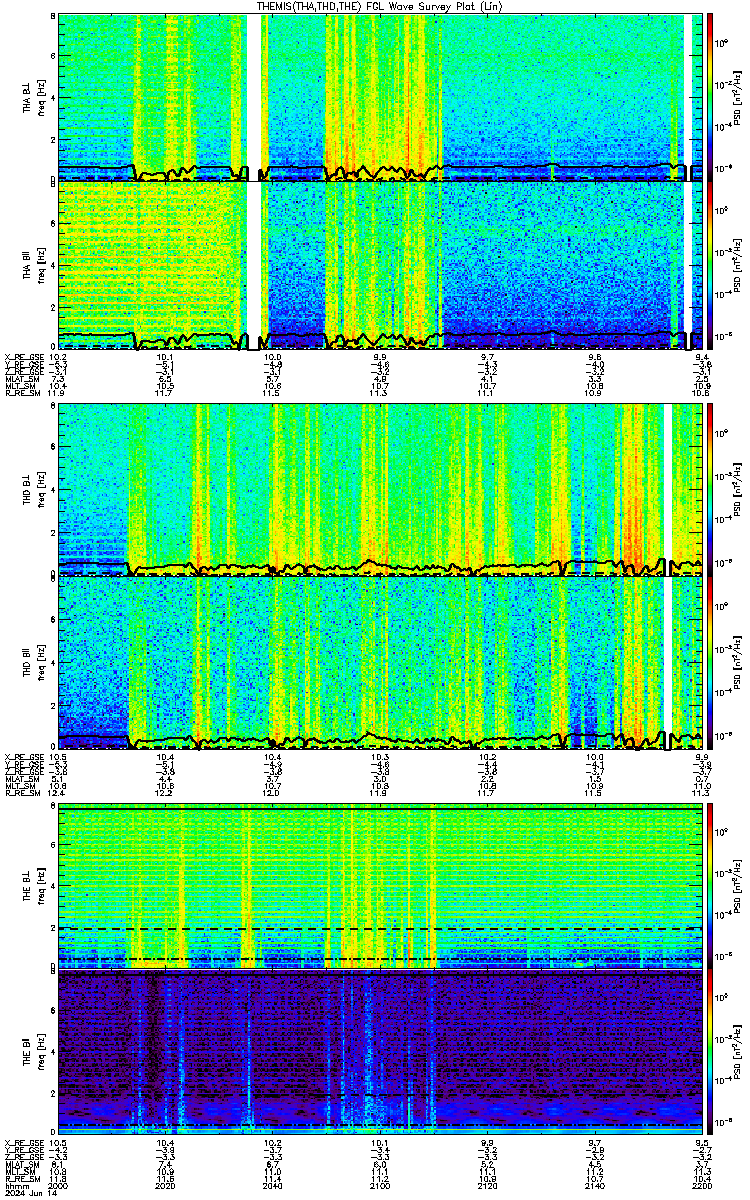Click the '2040' time tick label

[272, 1185]
